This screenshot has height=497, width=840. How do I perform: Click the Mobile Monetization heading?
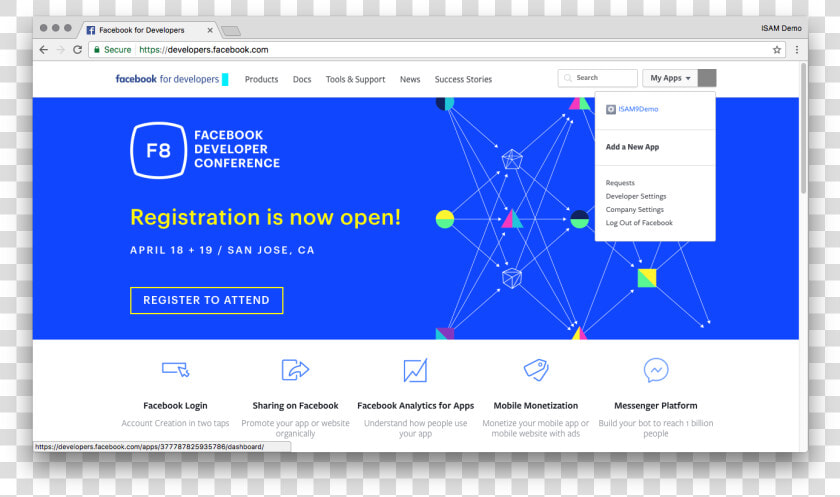536,405
